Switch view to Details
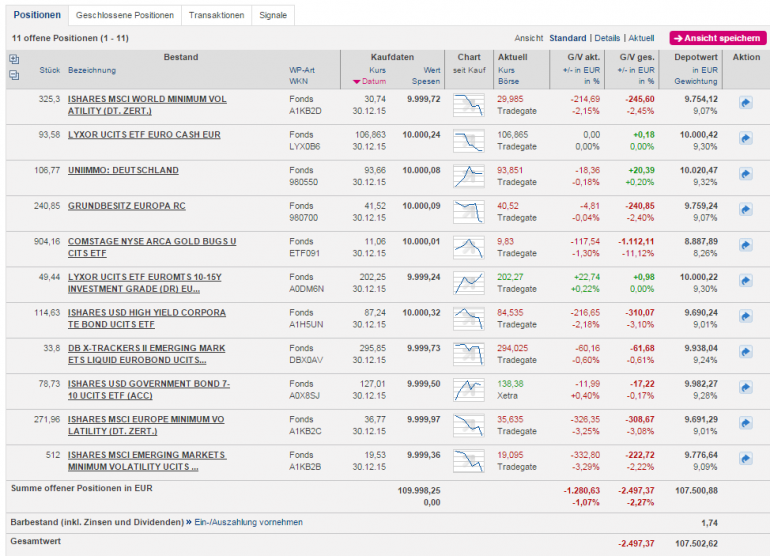 [x=608, y=38]
